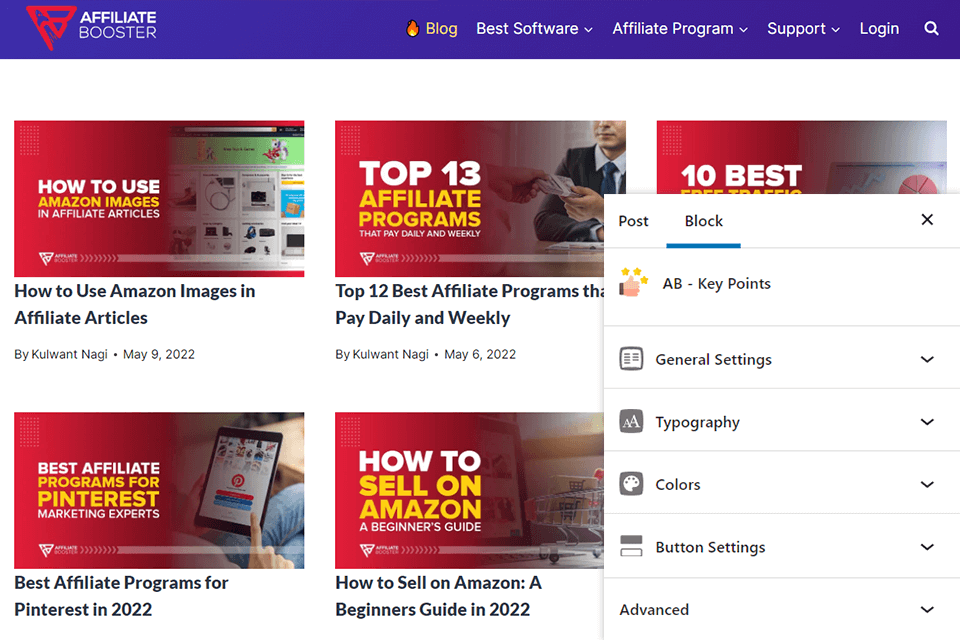Expand the Colors section chevron
This screenshot has width=960, height=640.
927,484
